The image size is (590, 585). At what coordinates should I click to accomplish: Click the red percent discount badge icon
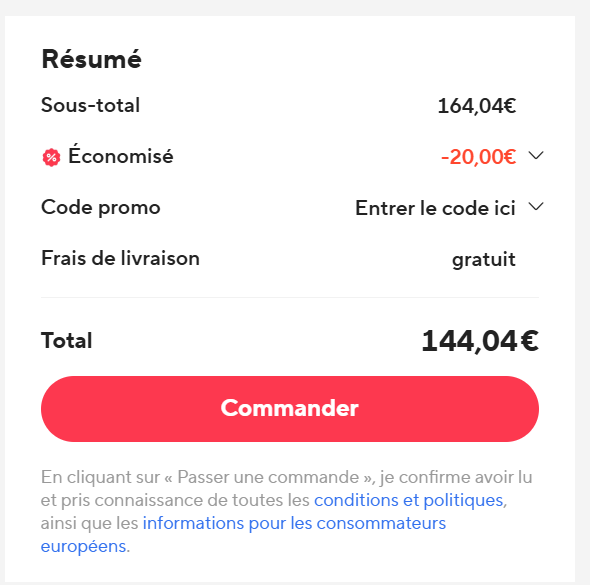pyautogui.click(x=51, y=157)
